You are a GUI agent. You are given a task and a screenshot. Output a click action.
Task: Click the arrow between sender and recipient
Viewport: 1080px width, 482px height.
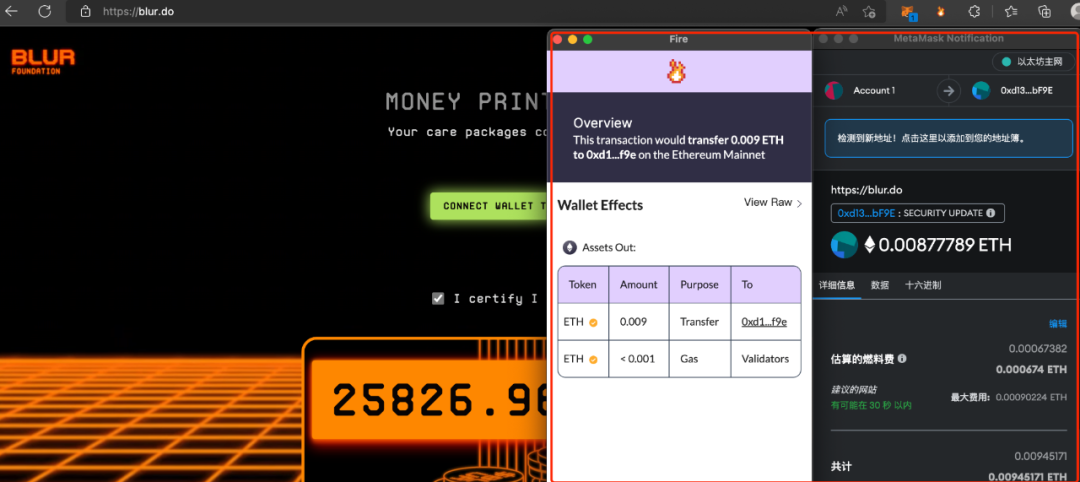948,90
